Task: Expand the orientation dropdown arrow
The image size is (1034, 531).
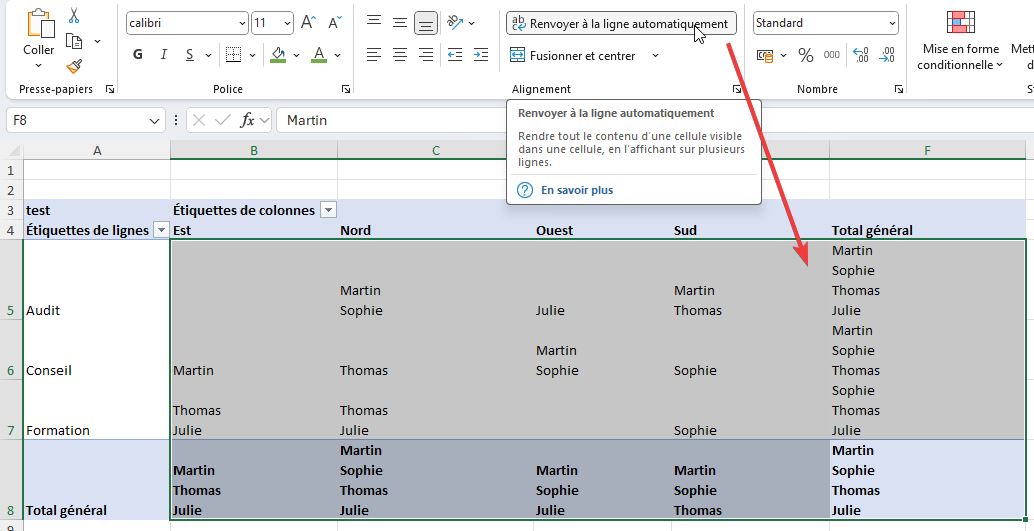Action: pyautogui.click(x=471, y=23)
